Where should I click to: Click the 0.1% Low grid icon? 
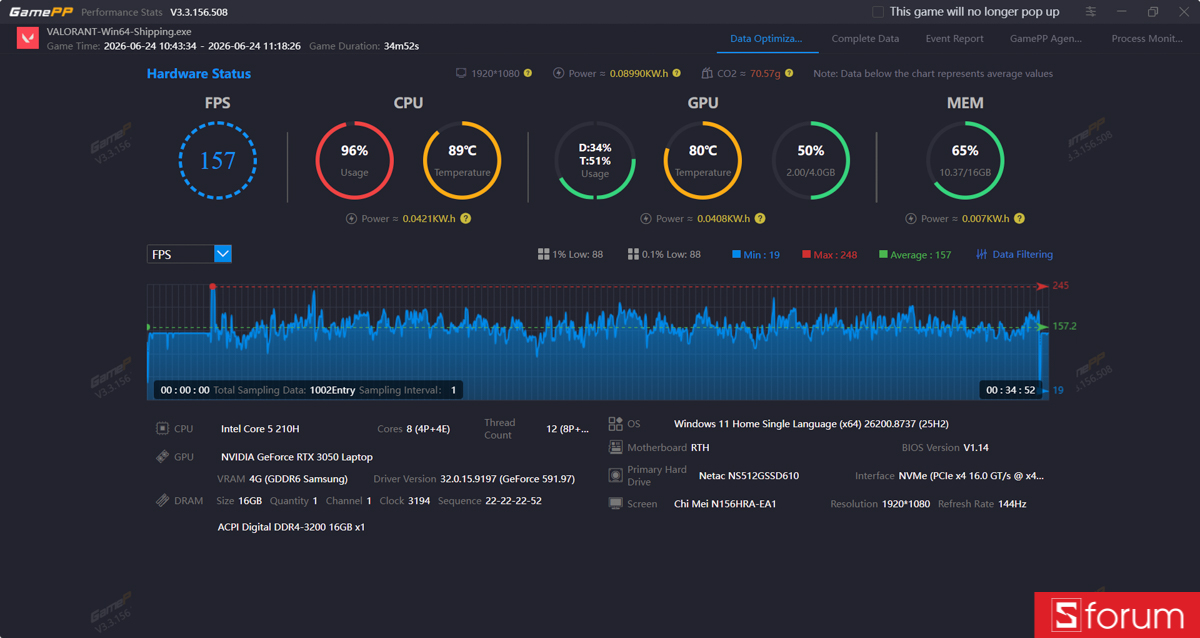pyautogui.click(x=633, y=254)
